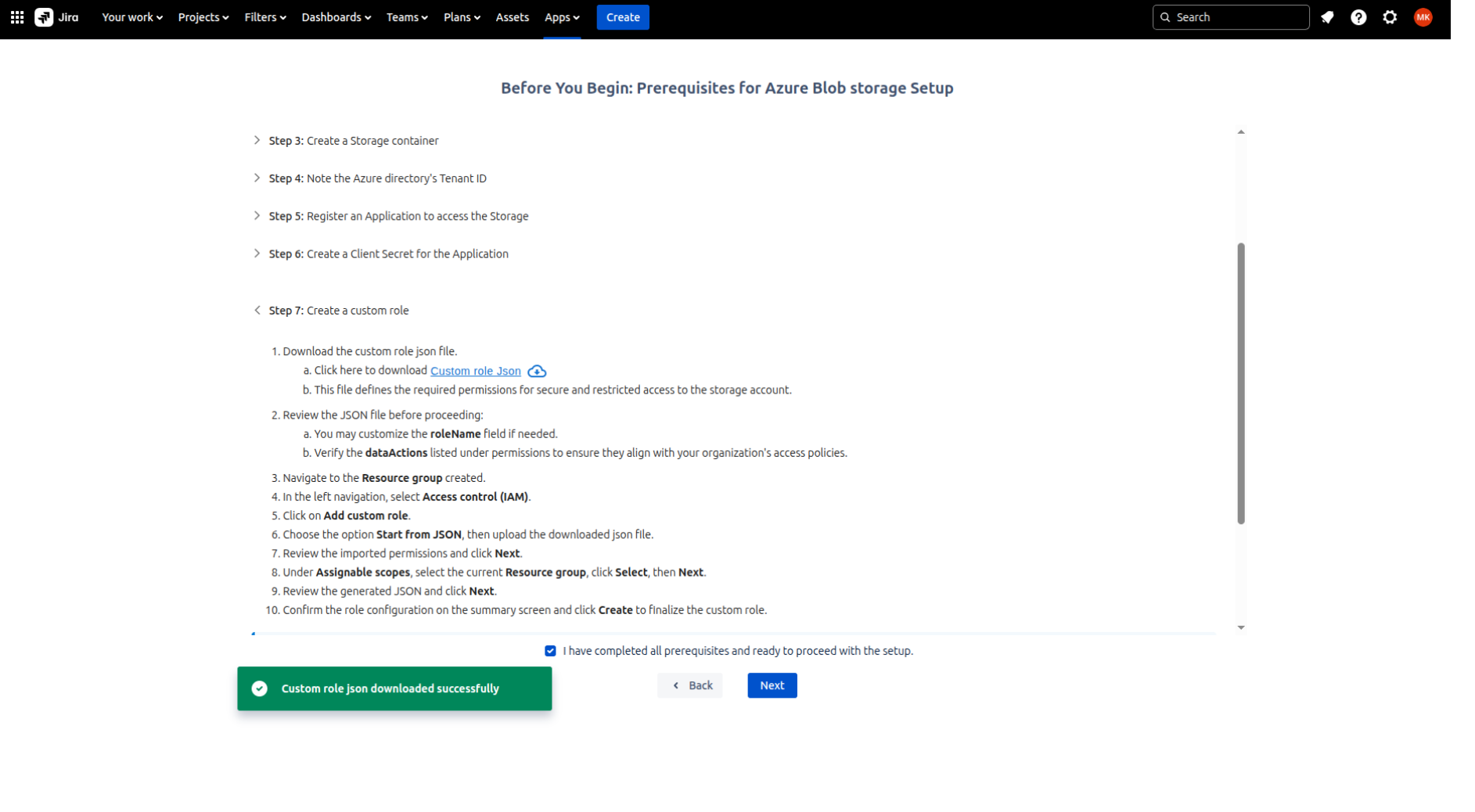Open the help menu icon

[x=1359, y=16]
